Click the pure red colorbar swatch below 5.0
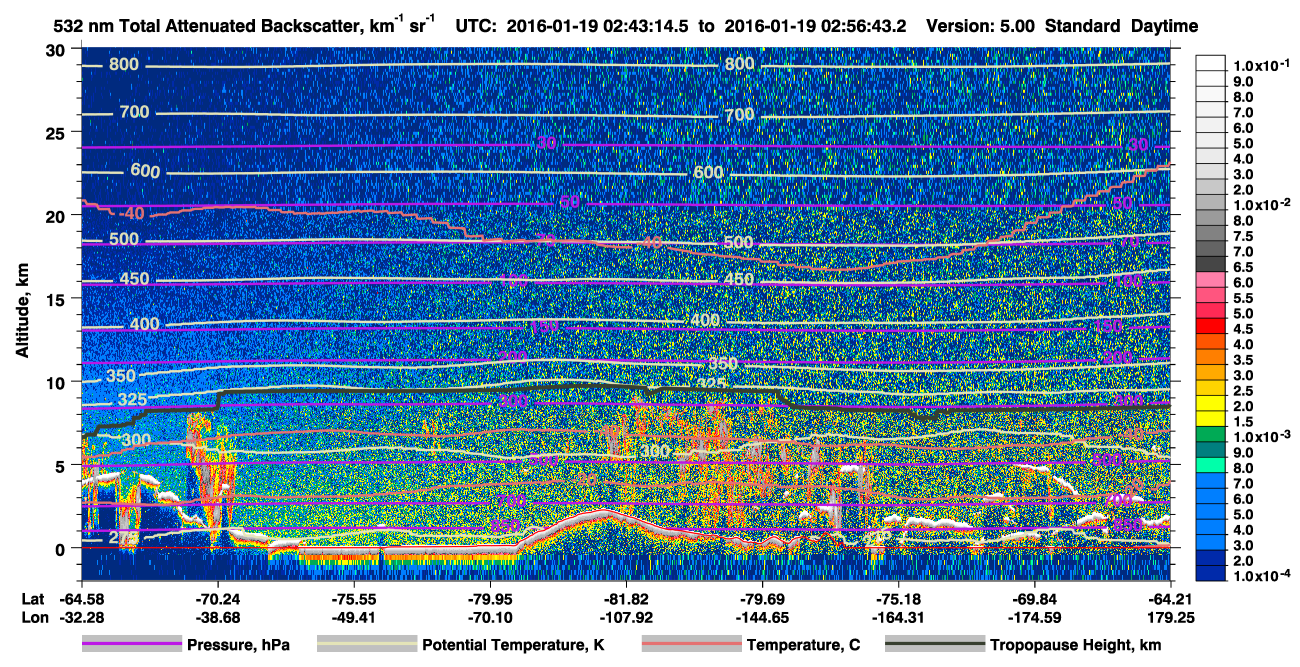This screenshot has height=667, width=1300. (x=1210, y=325)
